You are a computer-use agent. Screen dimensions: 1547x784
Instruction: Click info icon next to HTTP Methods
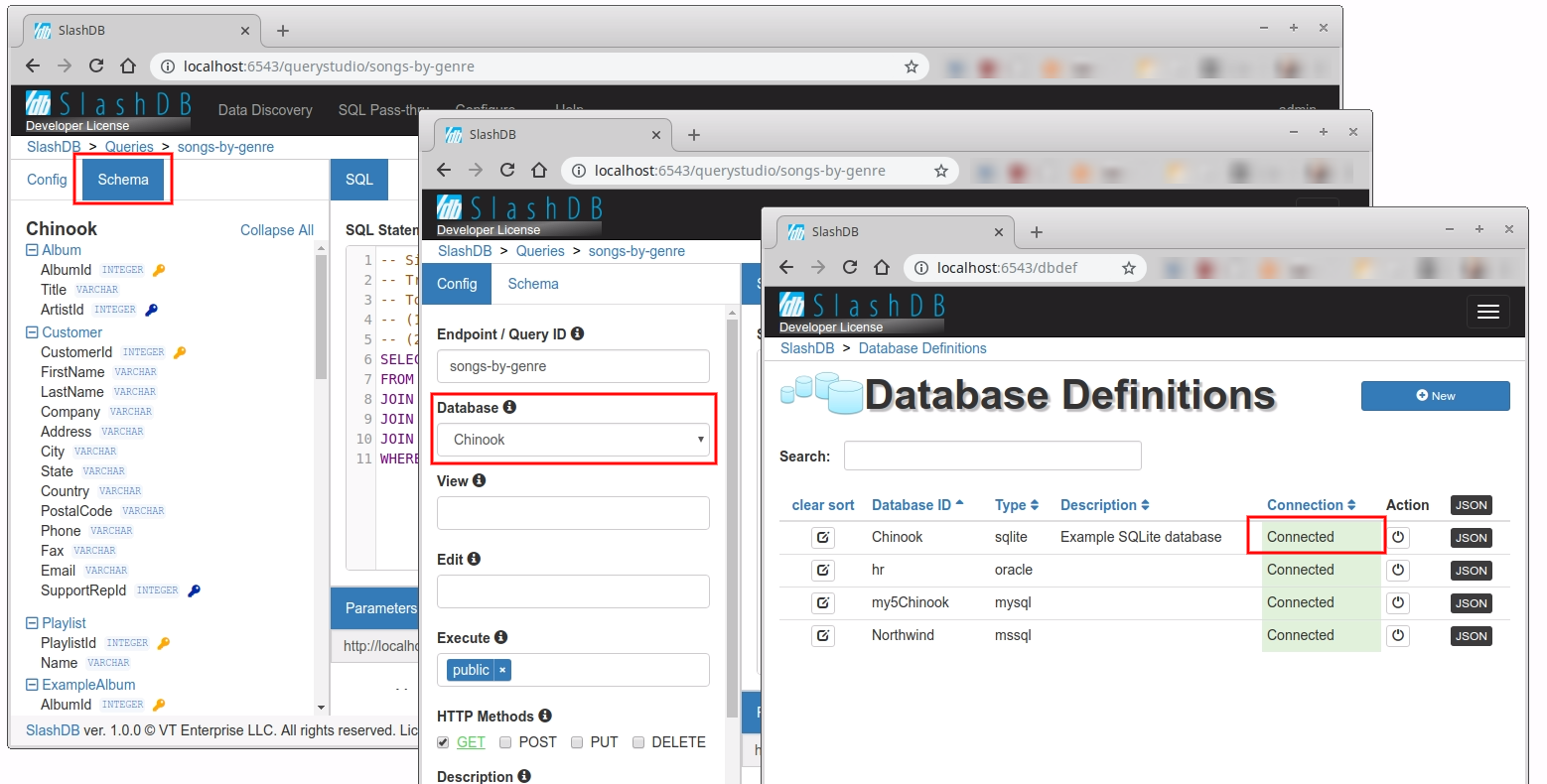[545, 716]
